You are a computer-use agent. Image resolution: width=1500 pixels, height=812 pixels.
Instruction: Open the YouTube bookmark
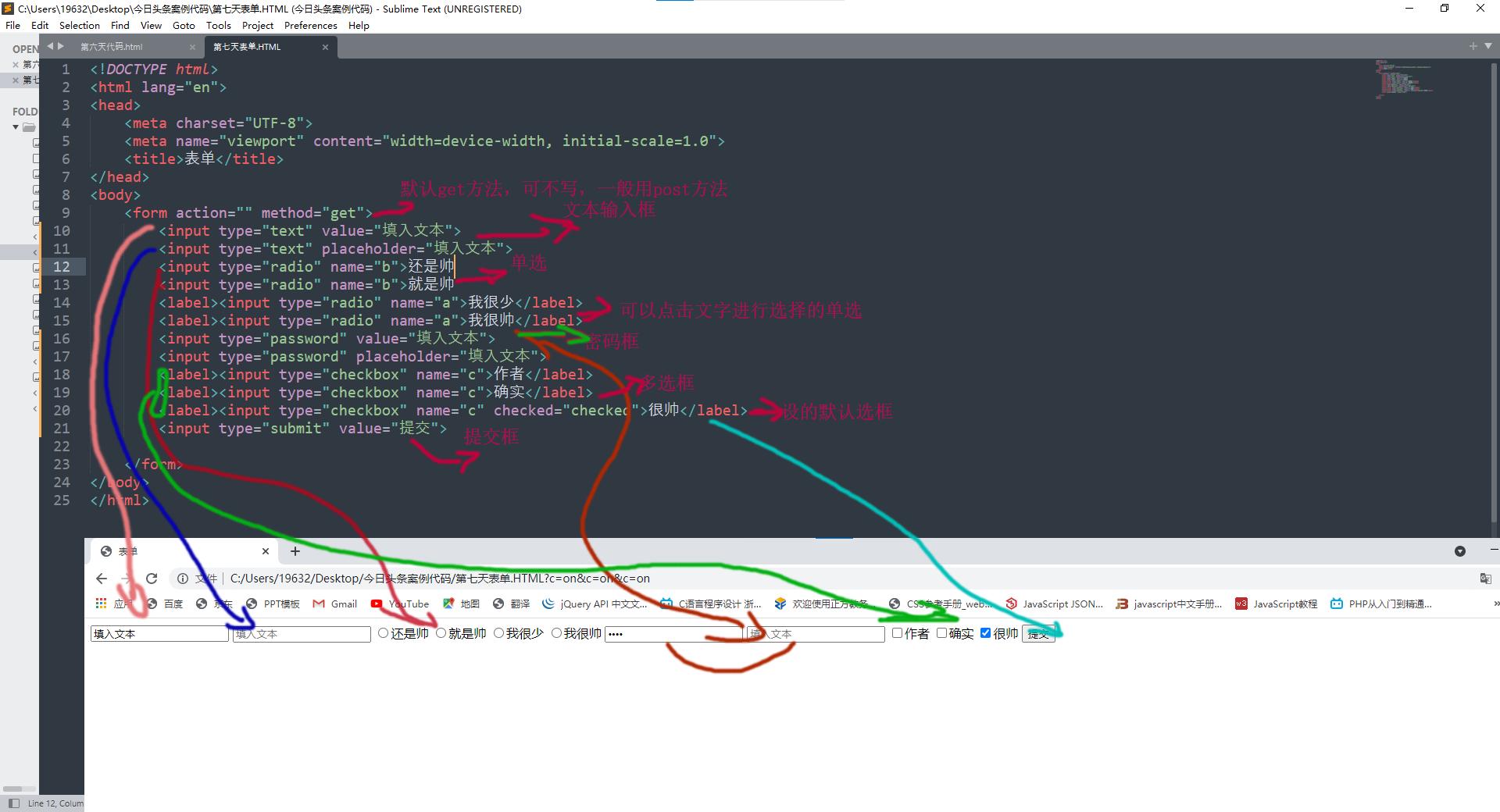click(400, 604)
